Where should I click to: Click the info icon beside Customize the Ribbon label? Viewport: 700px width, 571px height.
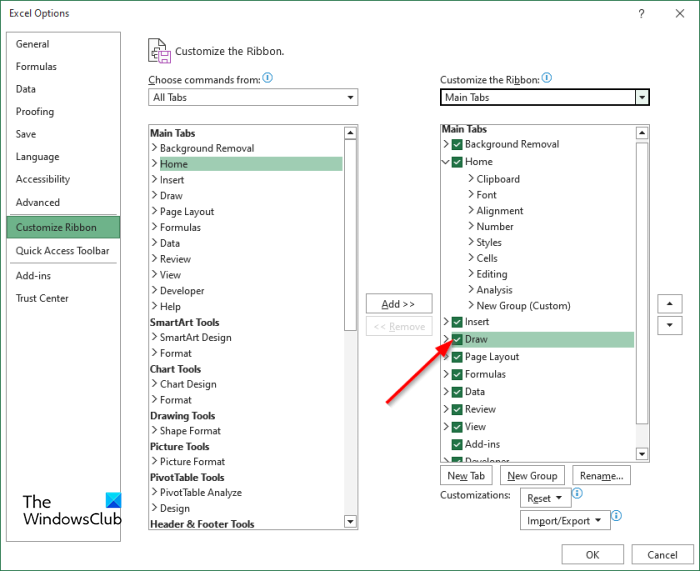tap(546, 78)
